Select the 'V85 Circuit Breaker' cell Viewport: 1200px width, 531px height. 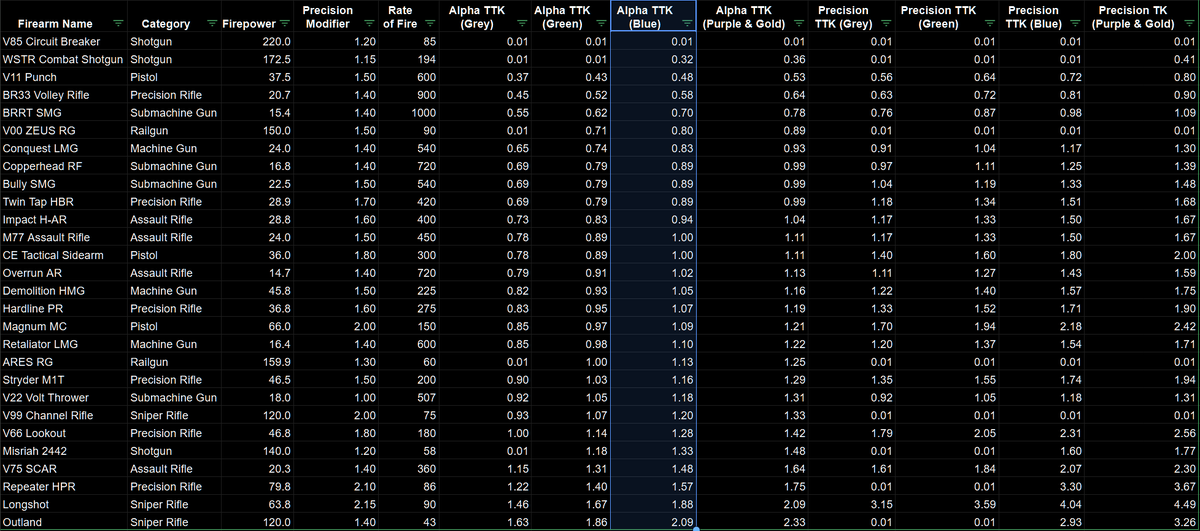[x=63, y=42]
